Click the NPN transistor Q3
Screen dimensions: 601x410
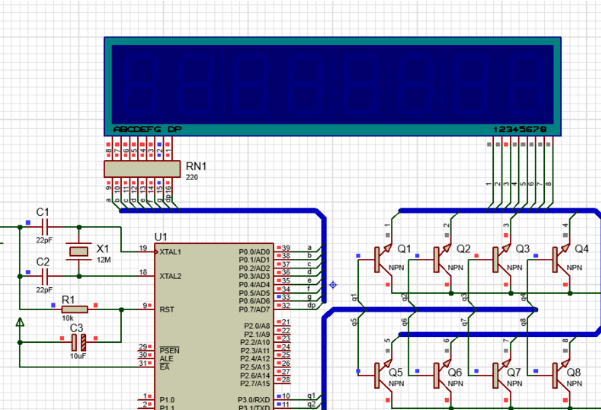click(x=502, y=260)
